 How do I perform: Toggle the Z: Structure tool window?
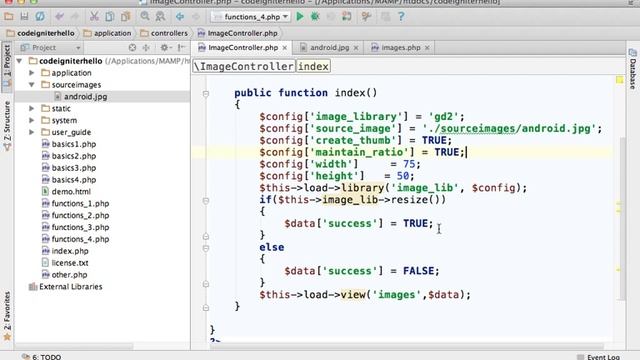(x=7, y=126)
